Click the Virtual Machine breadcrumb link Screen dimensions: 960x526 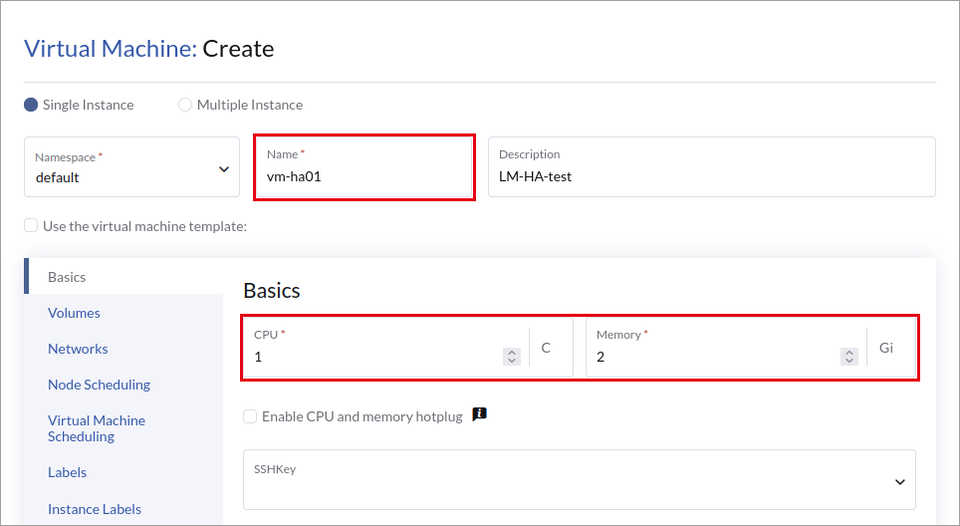tap(110, 48)
